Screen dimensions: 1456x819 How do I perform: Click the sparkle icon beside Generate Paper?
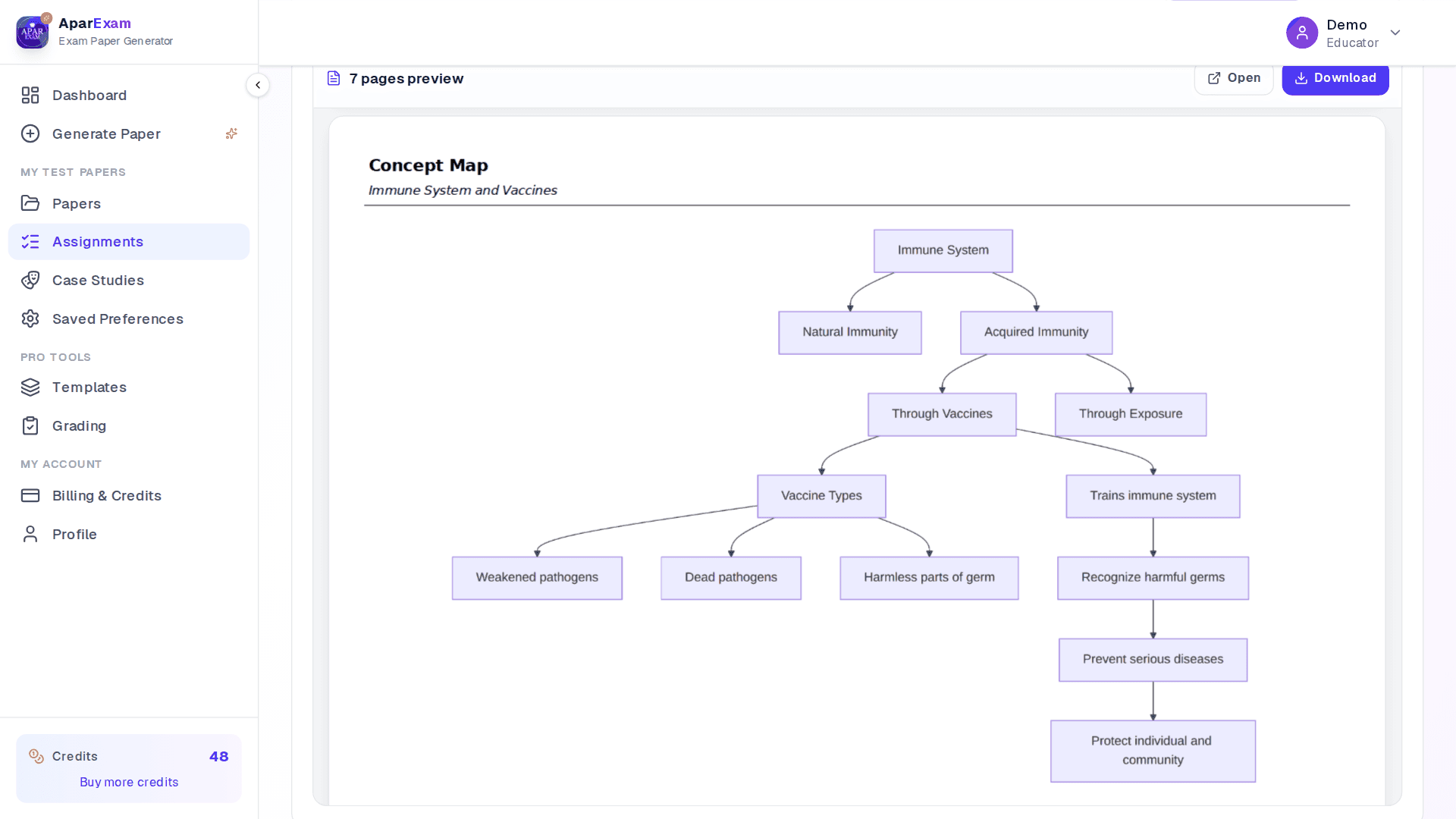coord(231,133)
